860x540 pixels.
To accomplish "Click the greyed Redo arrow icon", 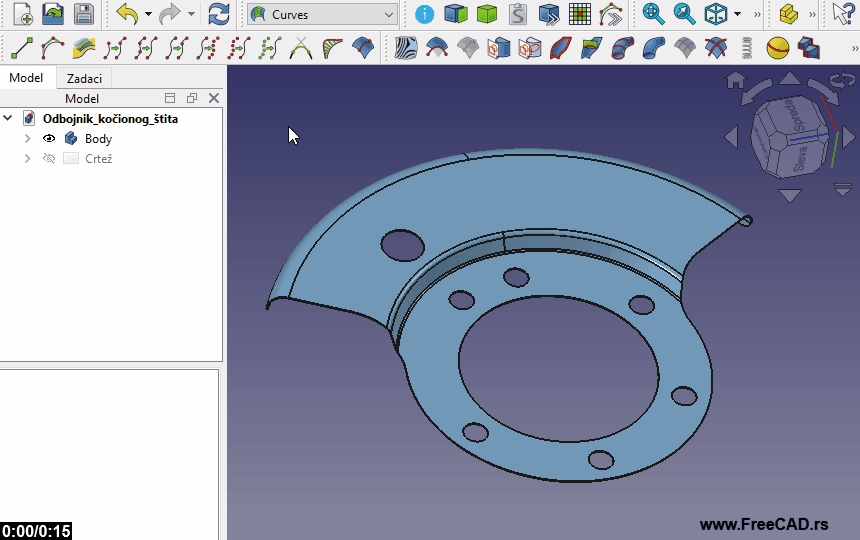I will [x=169, y=14].
